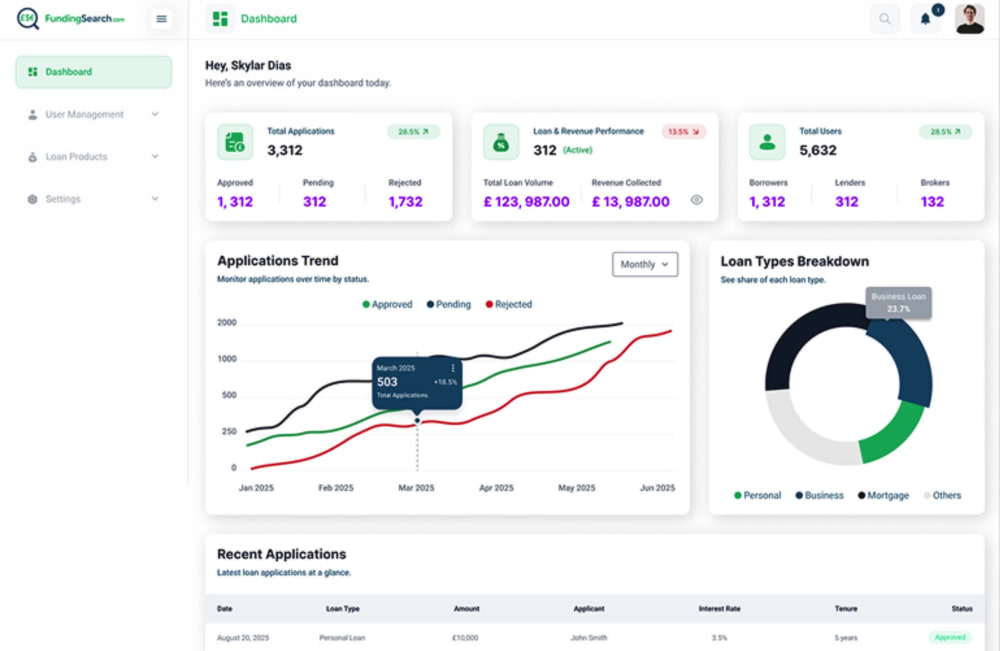
Task: Sort by the Applicant column header
Action: point(589,609)
